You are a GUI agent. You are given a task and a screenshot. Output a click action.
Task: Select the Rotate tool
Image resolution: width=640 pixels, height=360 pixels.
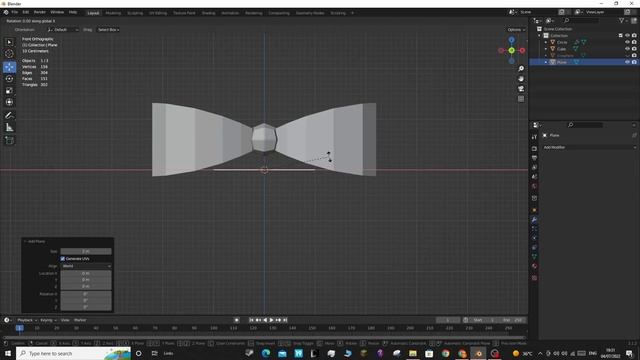tap(9, 79)
